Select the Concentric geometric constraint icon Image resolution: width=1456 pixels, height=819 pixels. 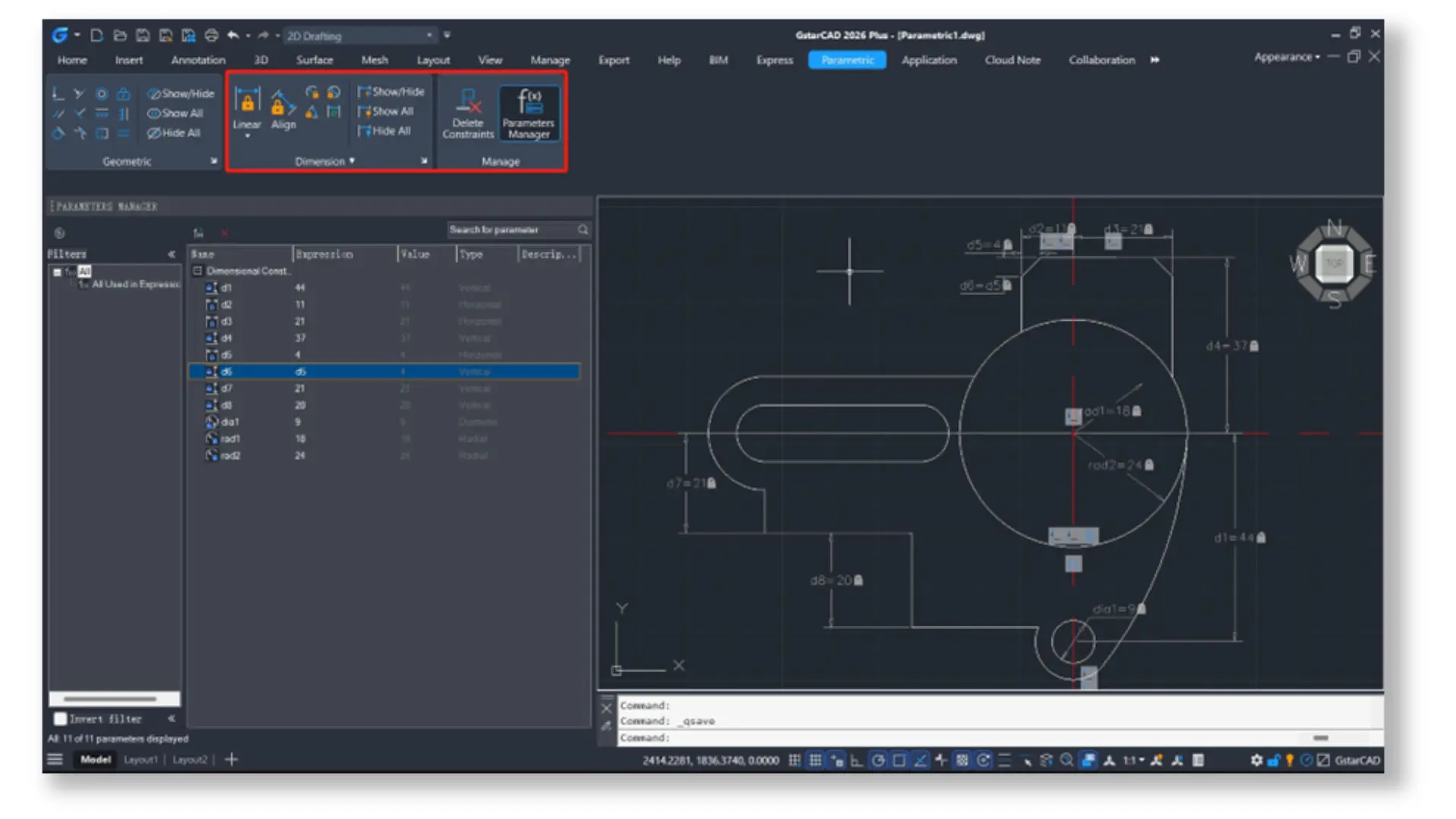click(x=102, y=94)
